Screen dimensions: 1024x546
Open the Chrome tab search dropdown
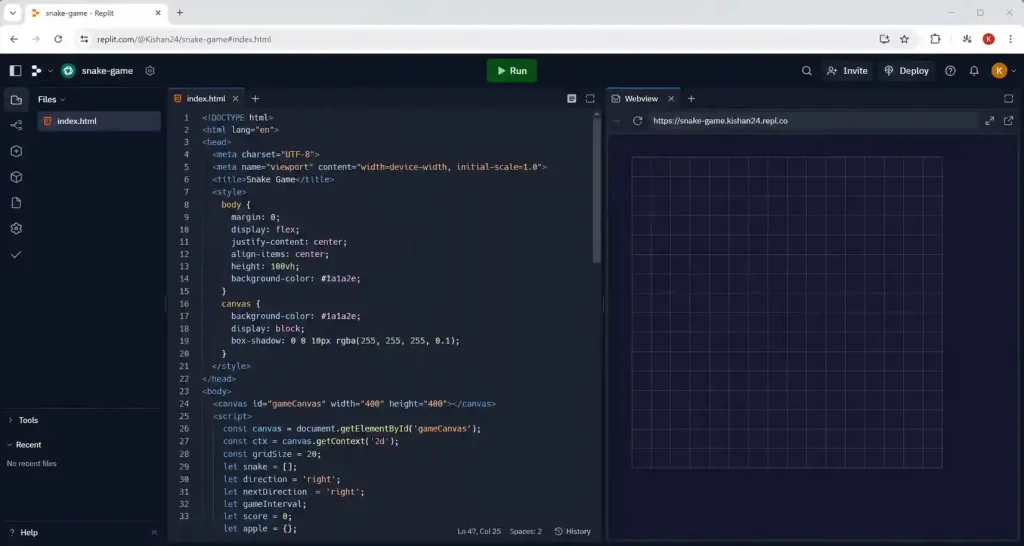click(12, 12)
